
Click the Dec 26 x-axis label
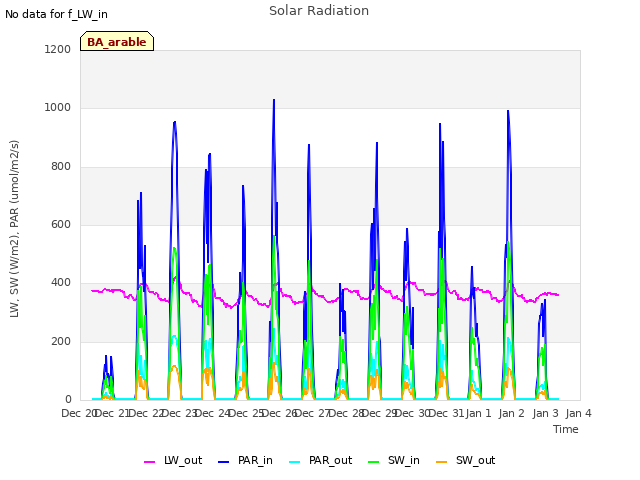coord(280,413)
